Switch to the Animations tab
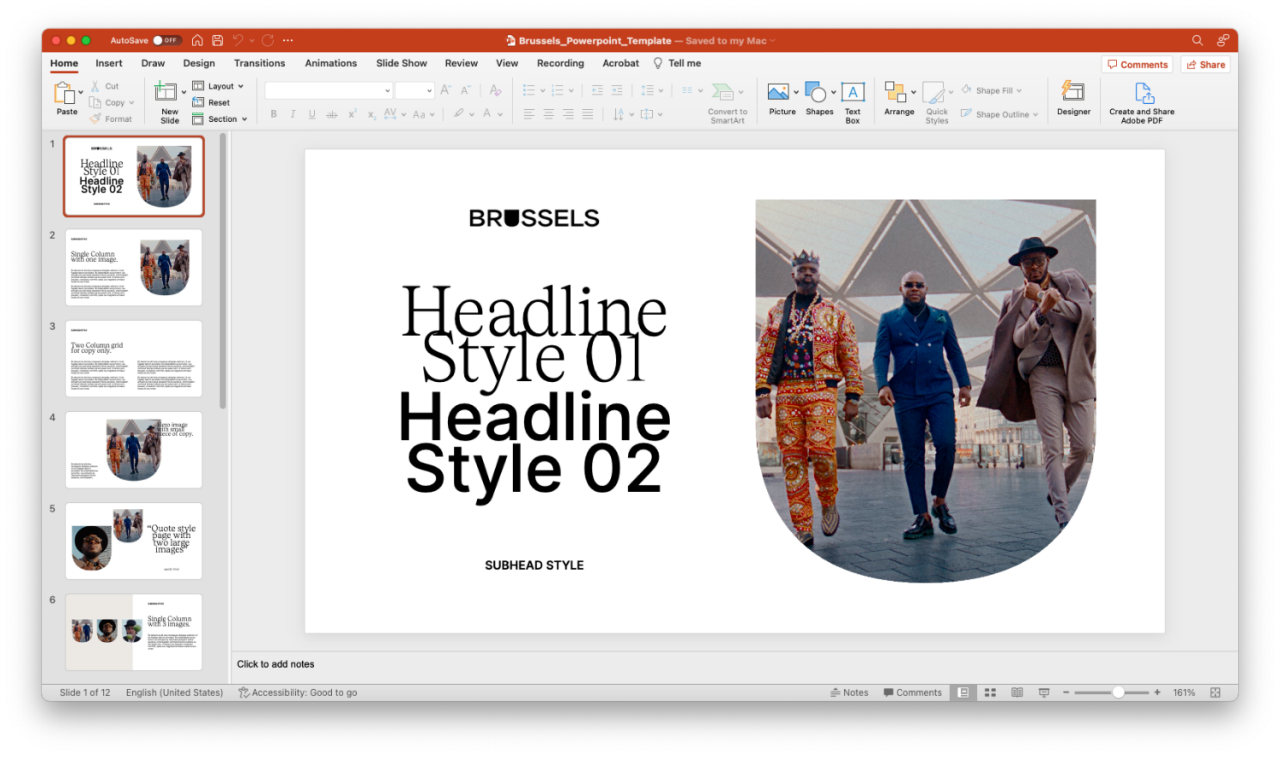The height and width of the screenshot is (764, 1280). [x=331, y=63]
